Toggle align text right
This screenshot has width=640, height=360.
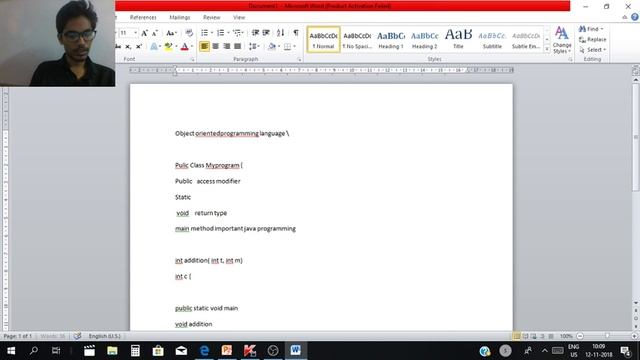pos(227,47)
